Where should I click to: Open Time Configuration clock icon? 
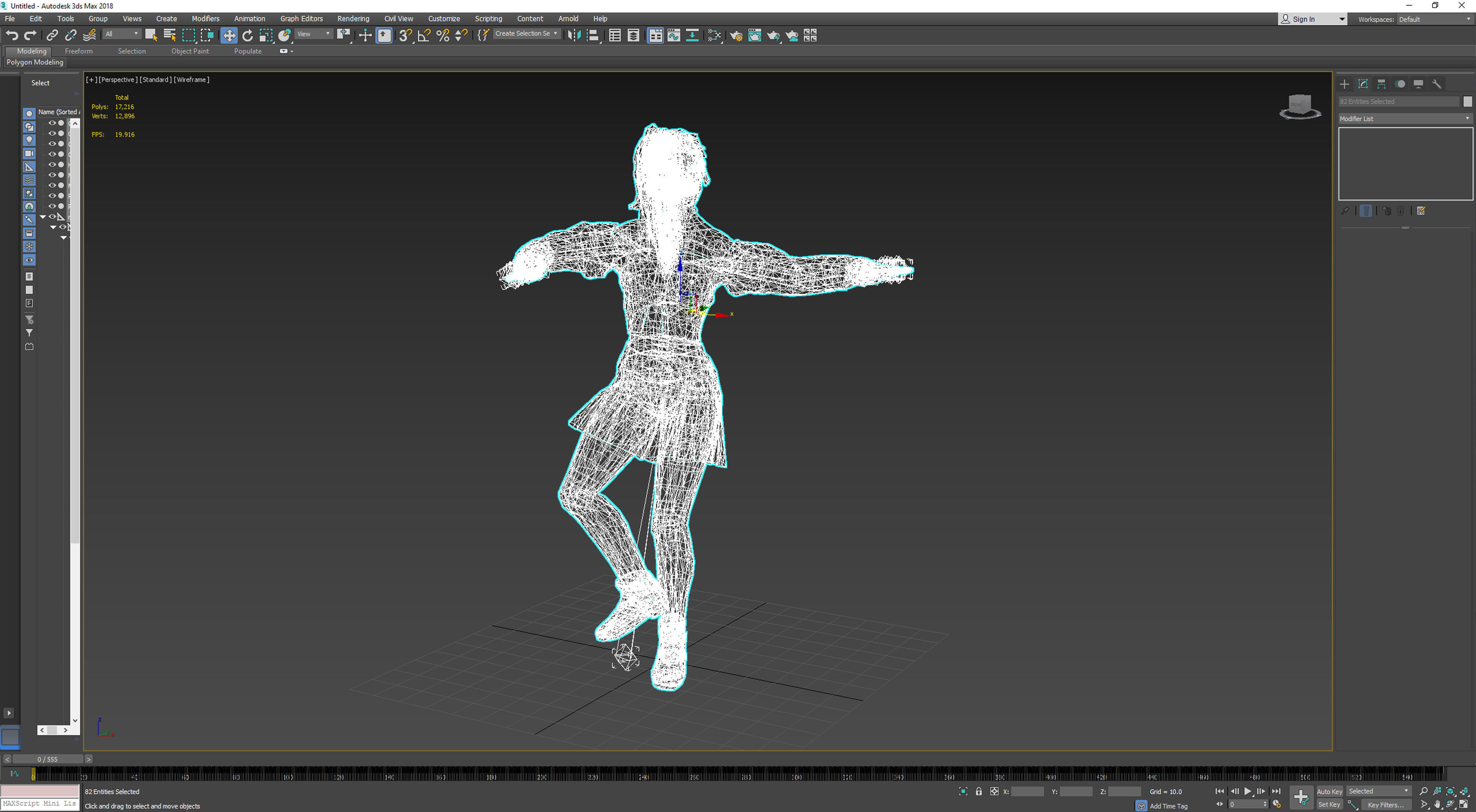[1276, 805]
